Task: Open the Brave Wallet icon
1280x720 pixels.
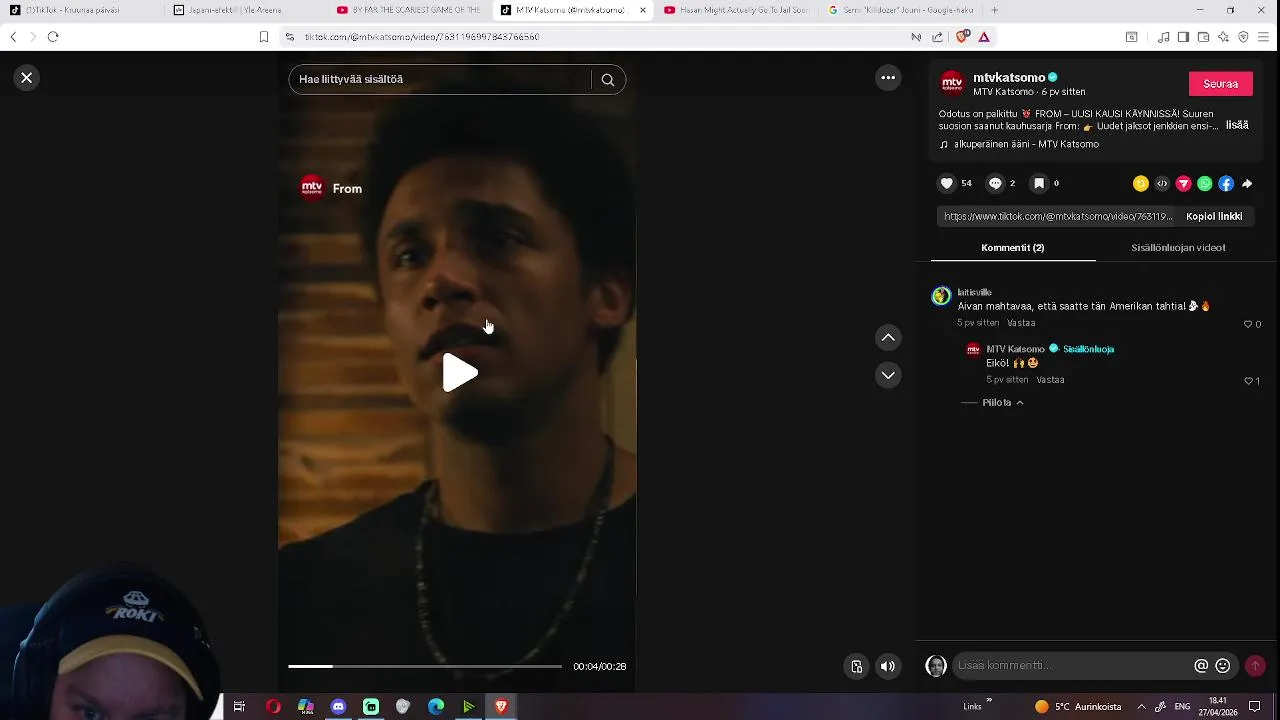Action: pos(1203,37)
